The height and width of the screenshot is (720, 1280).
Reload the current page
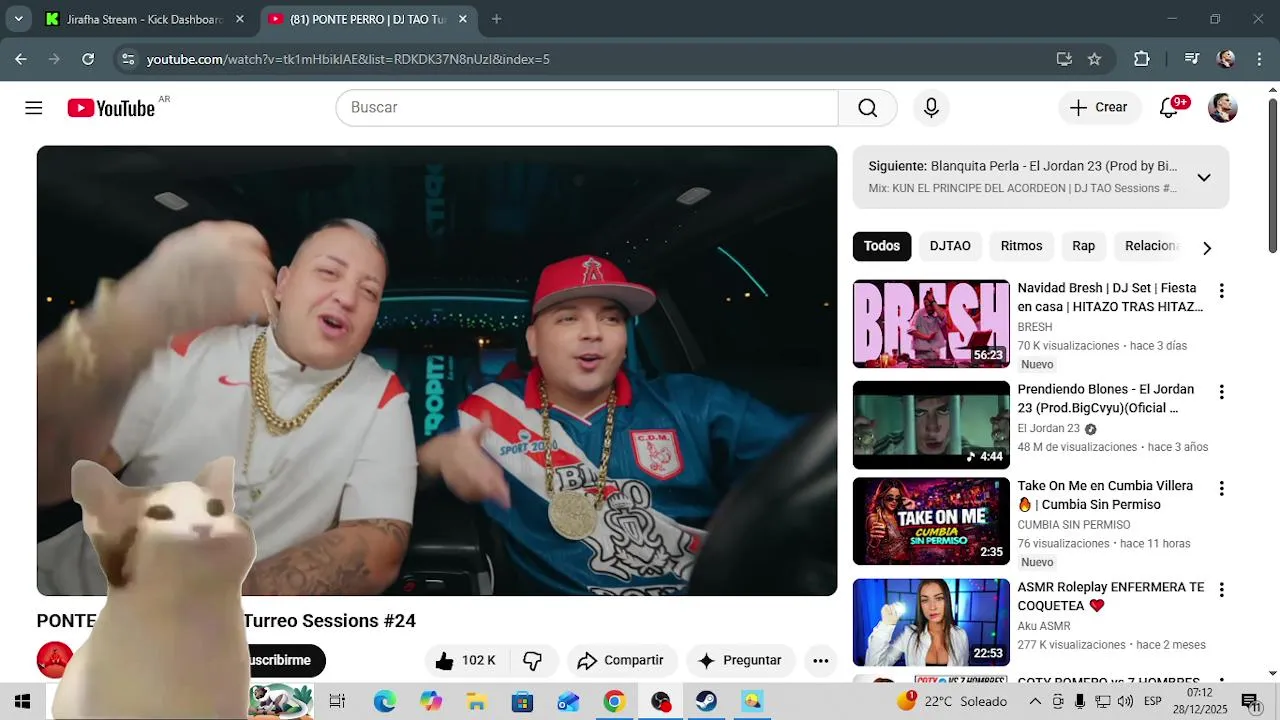(x=88, y=59)
